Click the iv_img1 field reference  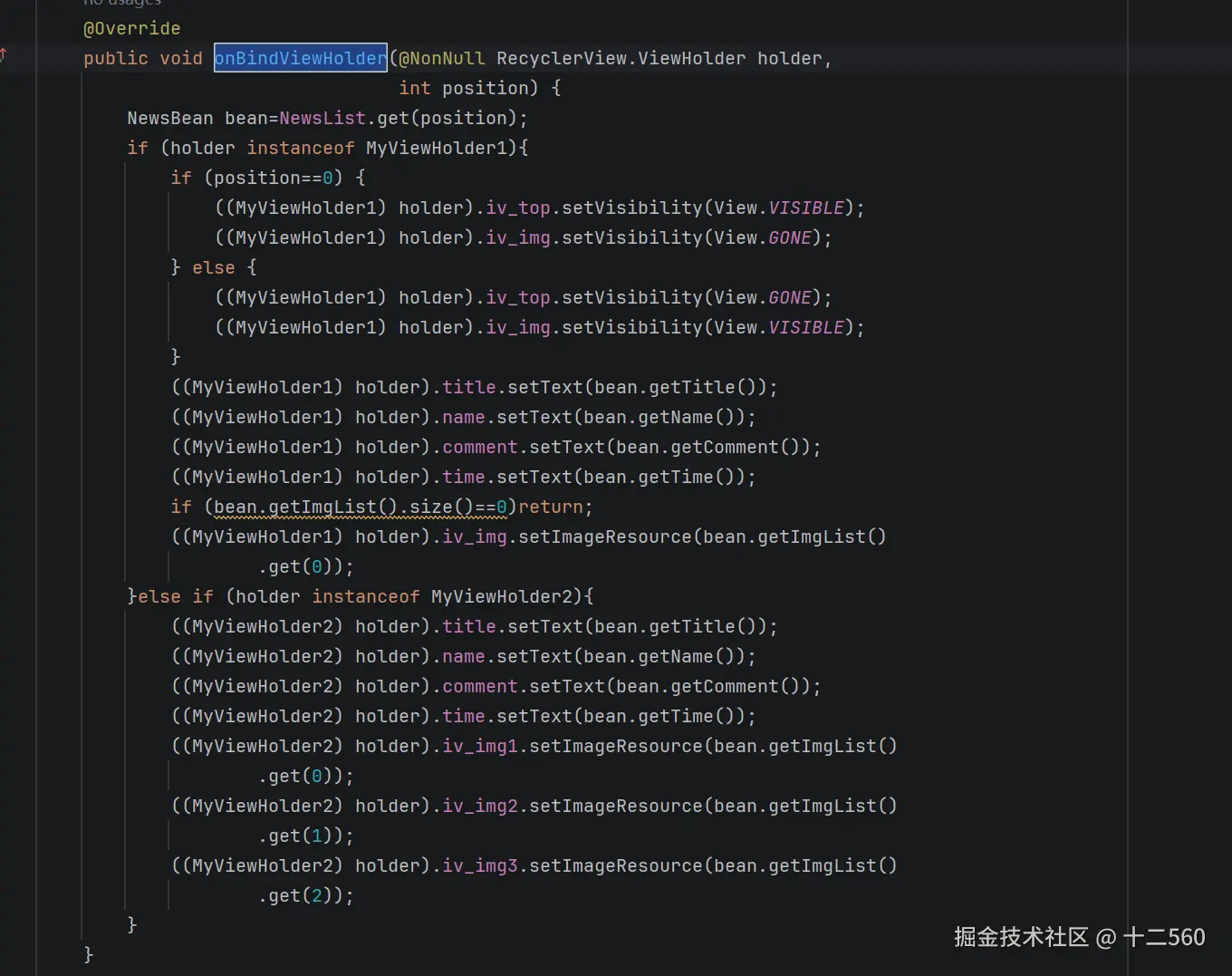tap(480, 746)
